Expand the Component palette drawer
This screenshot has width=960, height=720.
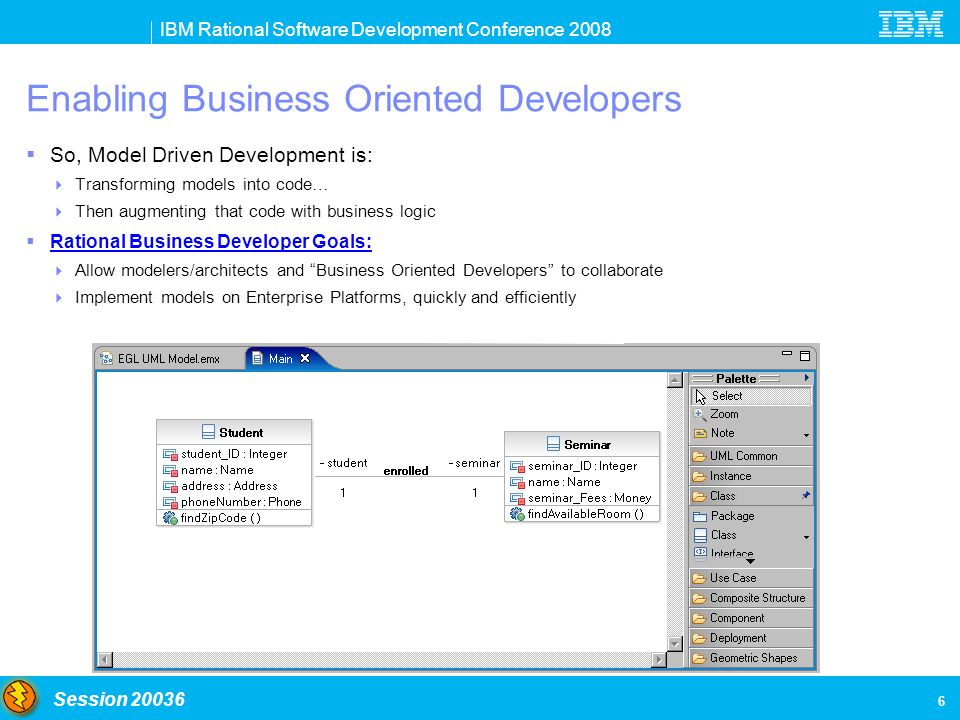coord(751,618)
